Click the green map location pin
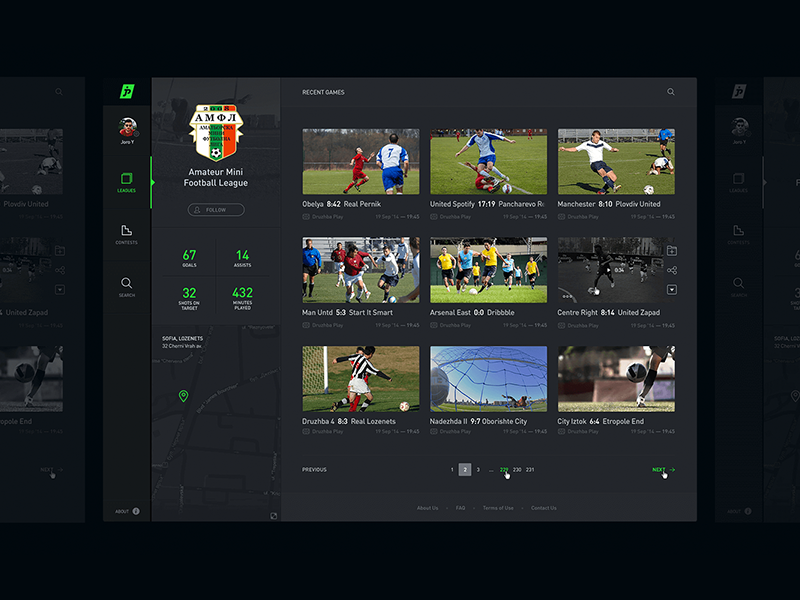 click(183, 395)
